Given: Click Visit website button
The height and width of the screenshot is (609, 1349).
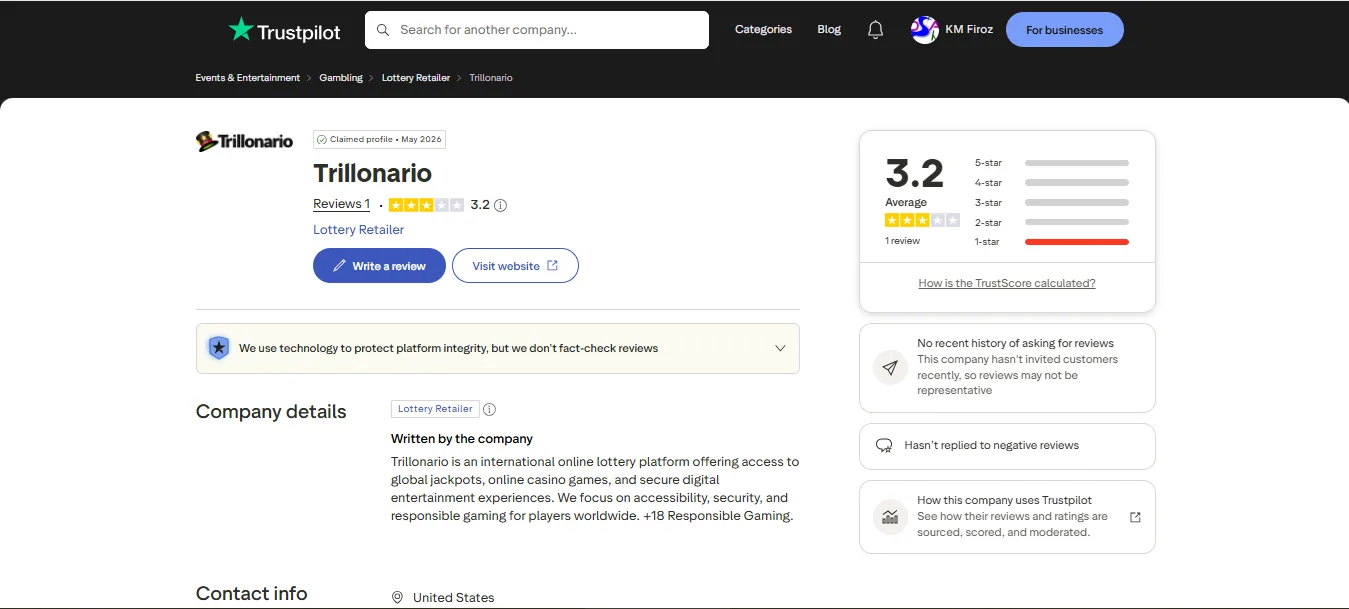Looking at the screenshot, I should pos(515,266).
